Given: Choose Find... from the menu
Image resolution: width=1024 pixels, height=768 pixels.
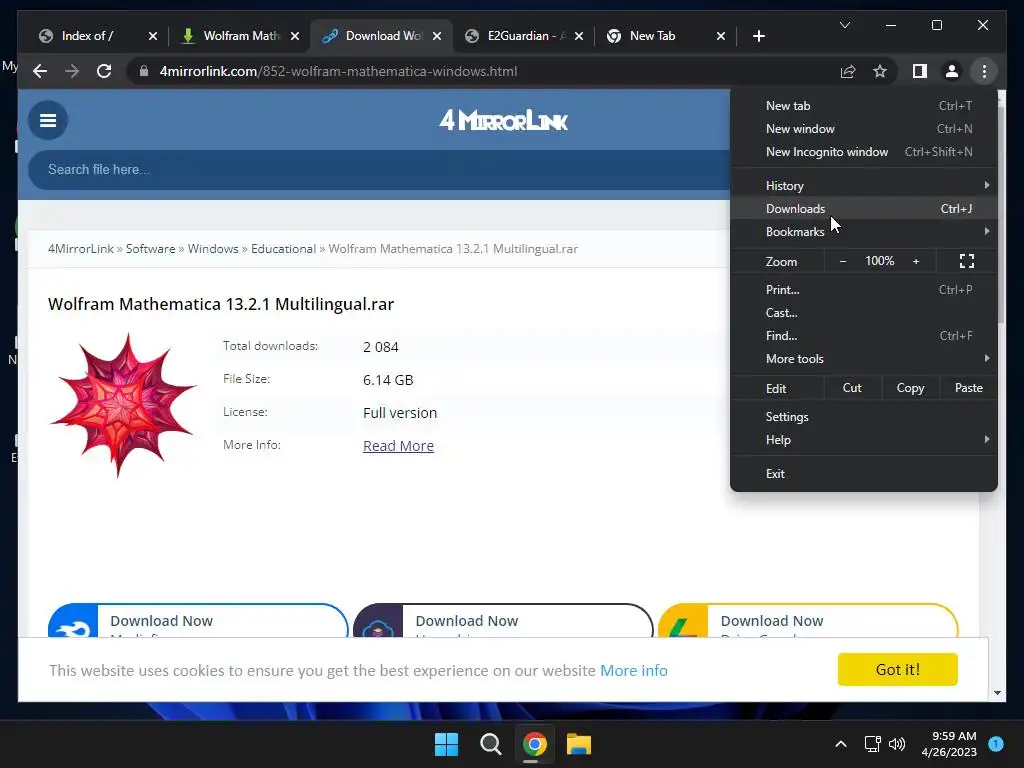Looking at the screenshot, I should [863, 336].
